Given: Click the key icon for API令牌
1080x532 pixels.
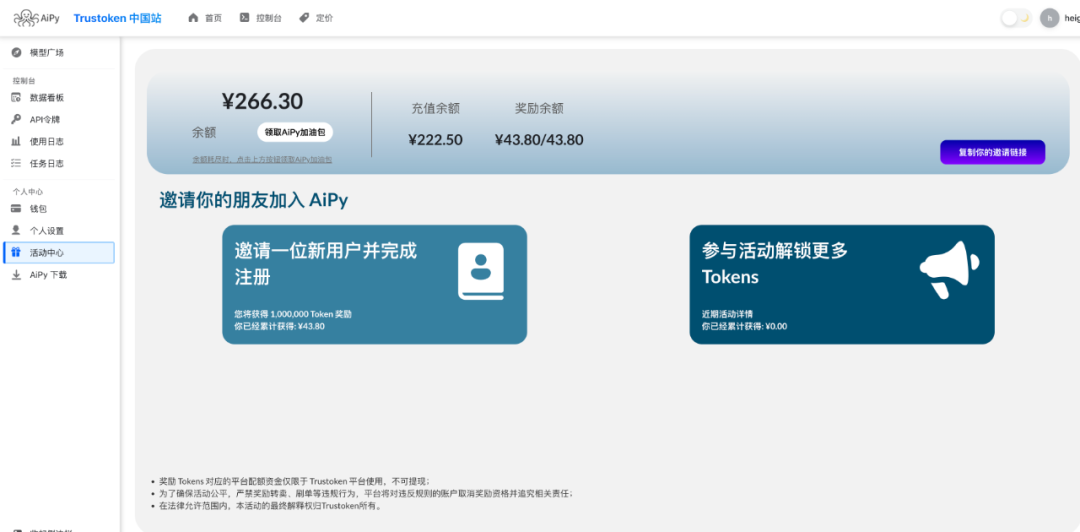Looking at the screenshot, I should tap(16, 119).
